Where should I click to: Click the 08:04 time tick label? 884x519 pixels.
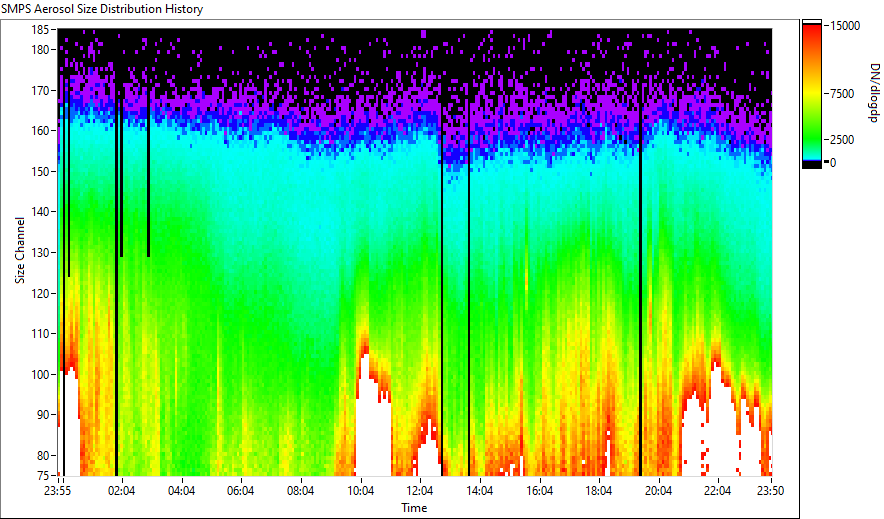(300, 491)
